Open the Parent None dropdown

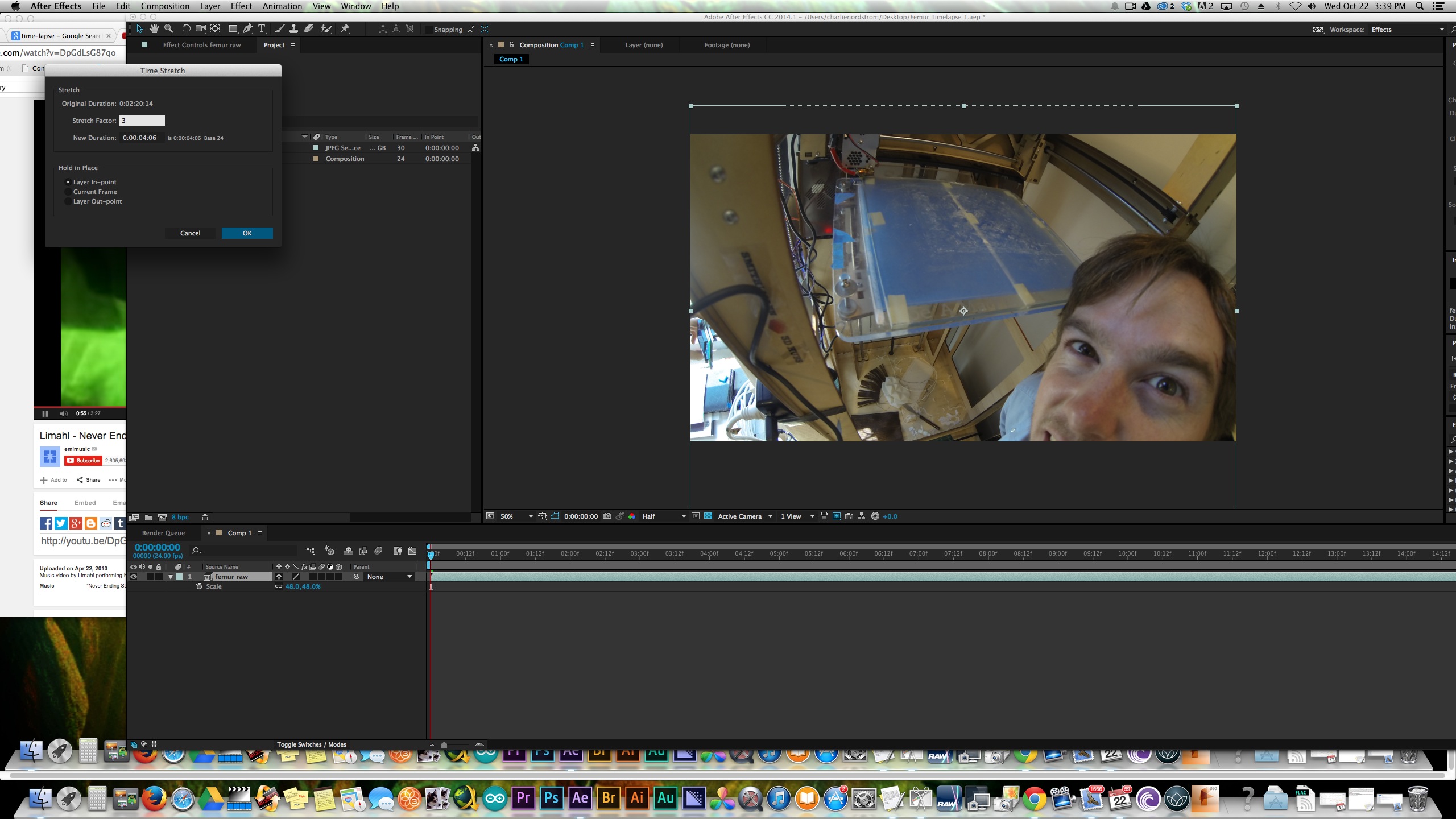click(390, 577)
